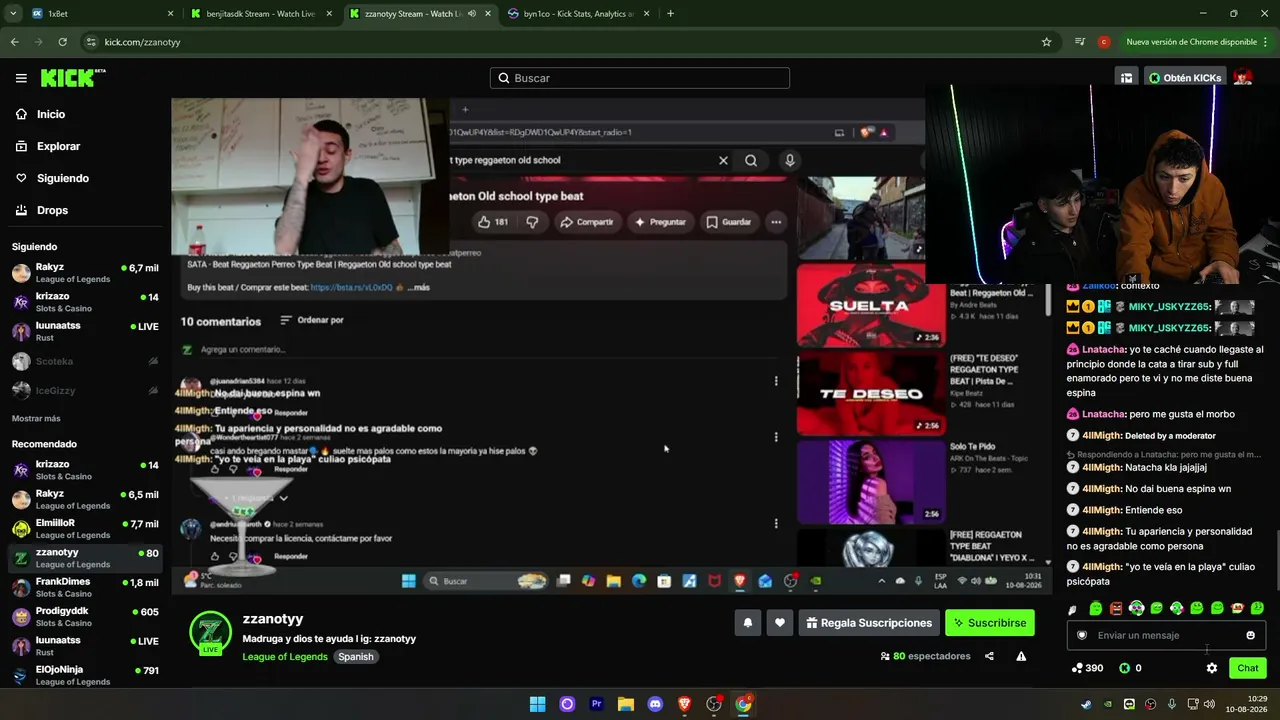Click the 390 channel points icon
The image size is (1280, 720).
(x=1077, y=668)
